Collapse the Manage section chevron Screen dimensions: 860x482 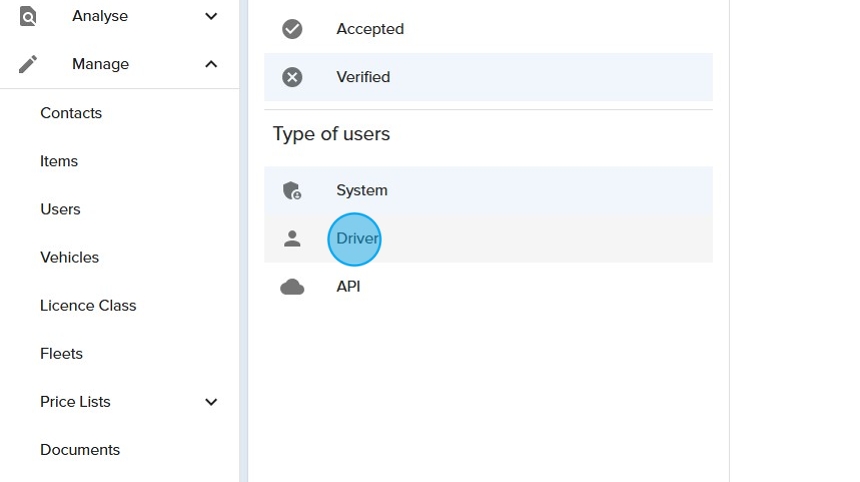211,64
